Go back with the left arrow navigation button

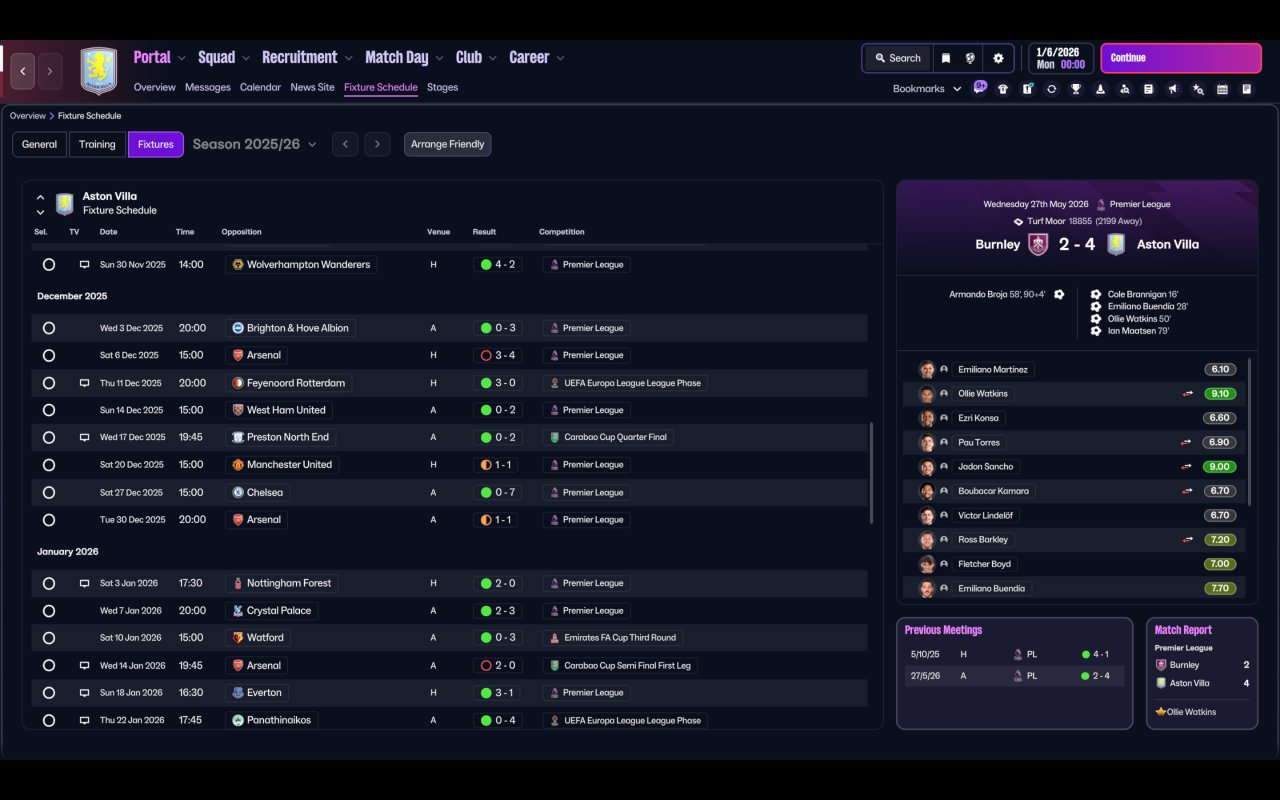coord(23,71)
